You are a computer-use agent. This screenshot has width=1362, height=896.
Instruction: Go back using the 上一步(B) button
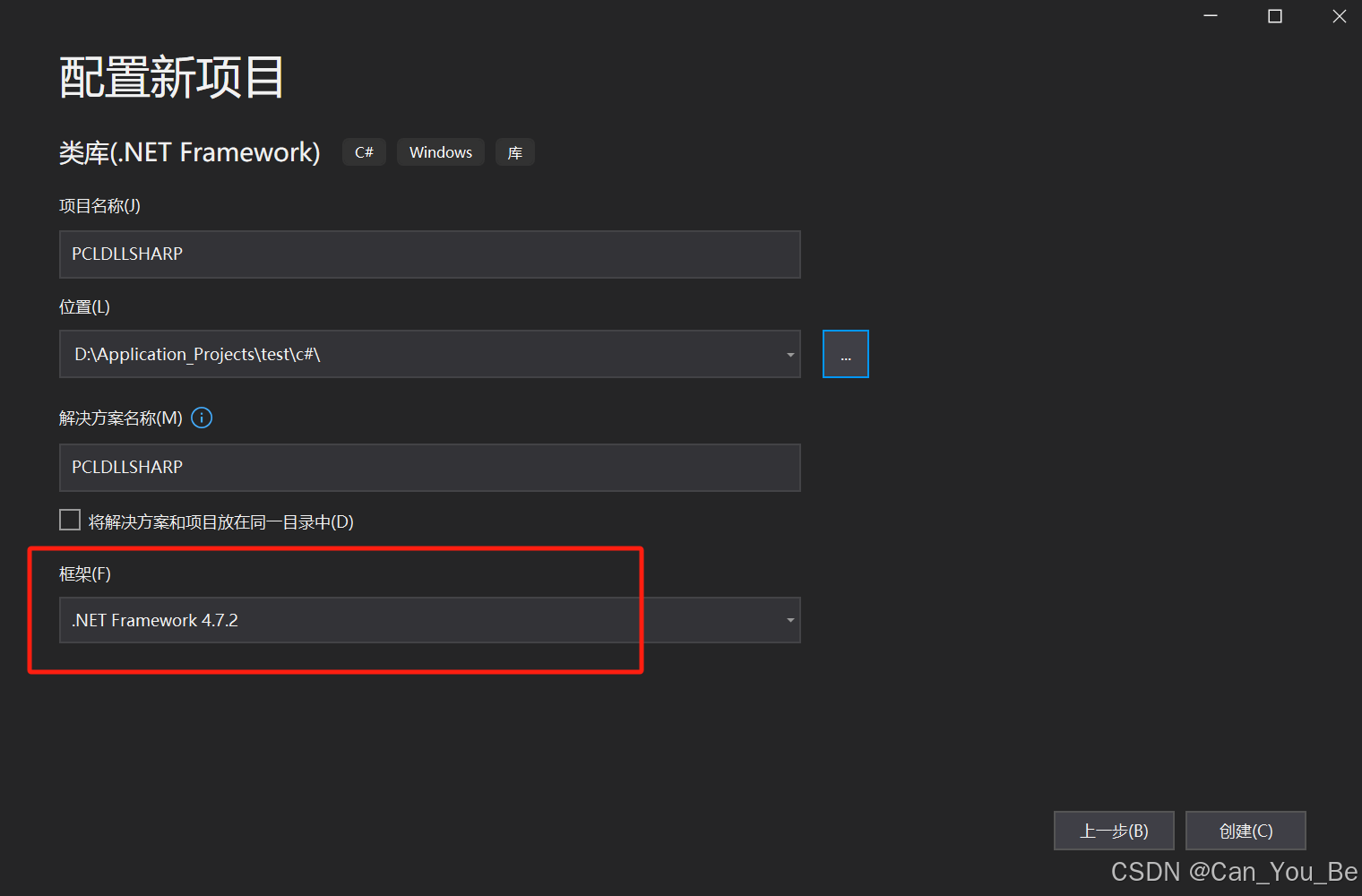1114,831
